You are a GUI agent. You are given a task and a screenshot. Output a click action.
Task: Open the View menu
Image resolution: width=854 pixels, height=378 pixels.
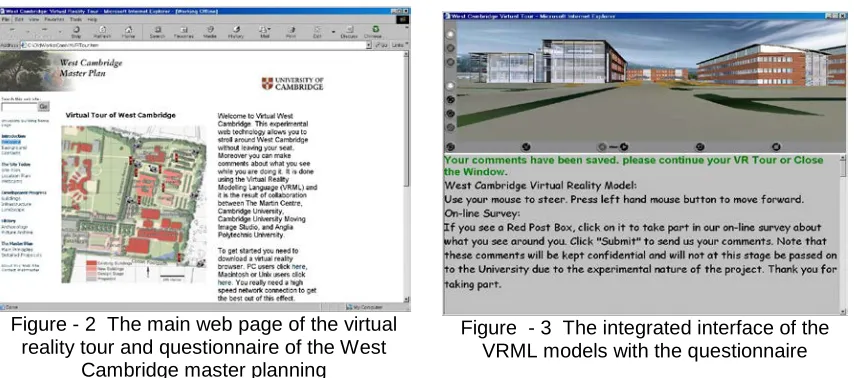pos(34,19)
